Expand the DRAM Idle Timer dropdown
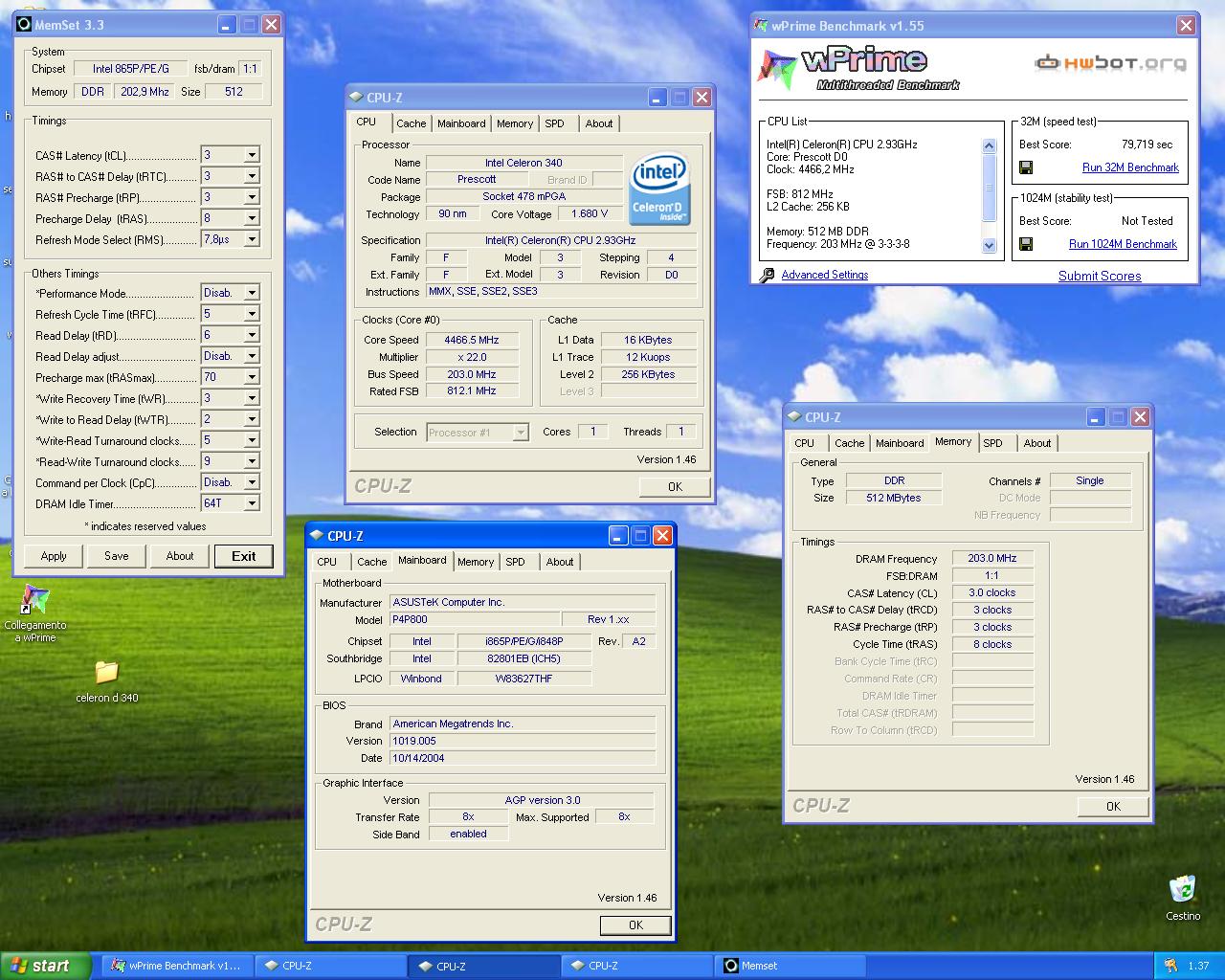 pos(252,503)
